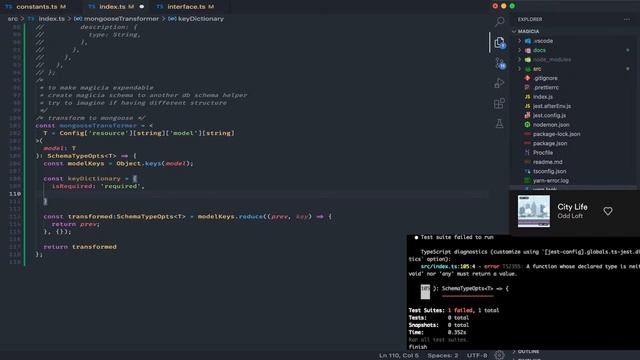
Task: Open the .gitignore file
Action: [545, 78]
